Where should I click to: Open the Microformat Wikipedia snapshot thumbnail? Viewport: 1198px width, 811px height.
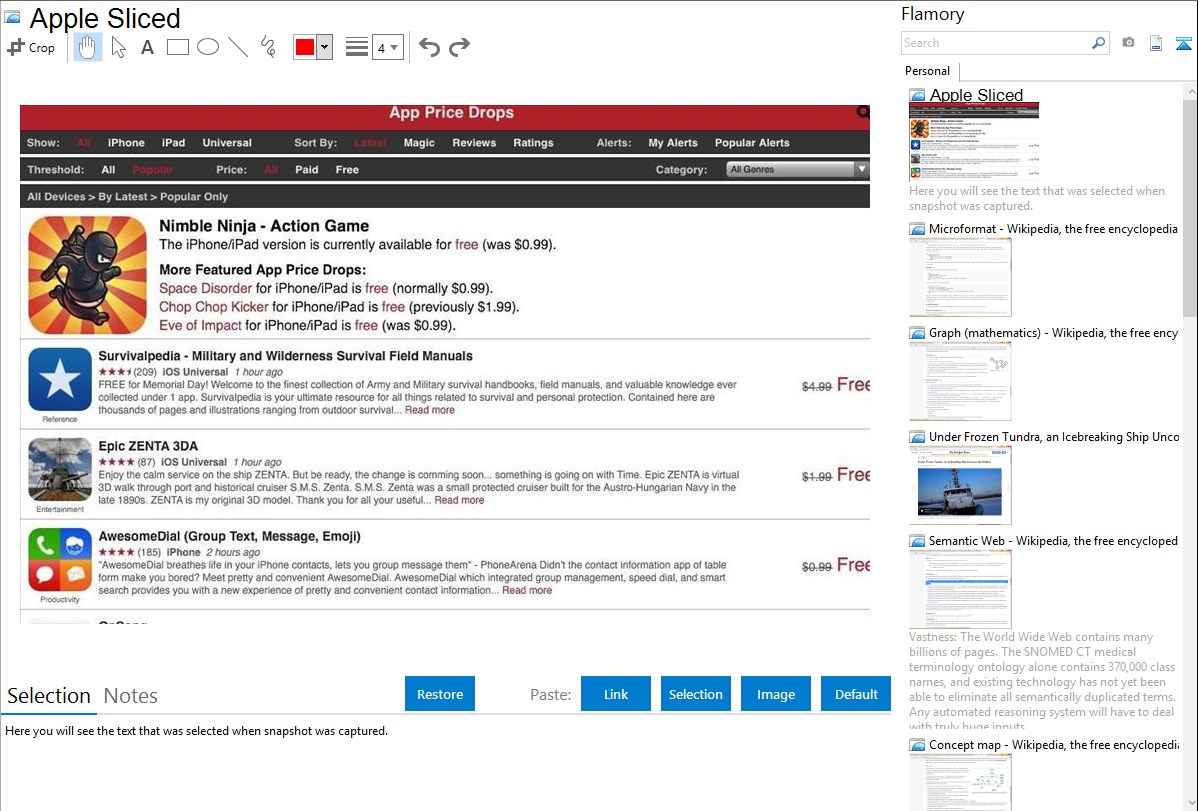(960, 277)
